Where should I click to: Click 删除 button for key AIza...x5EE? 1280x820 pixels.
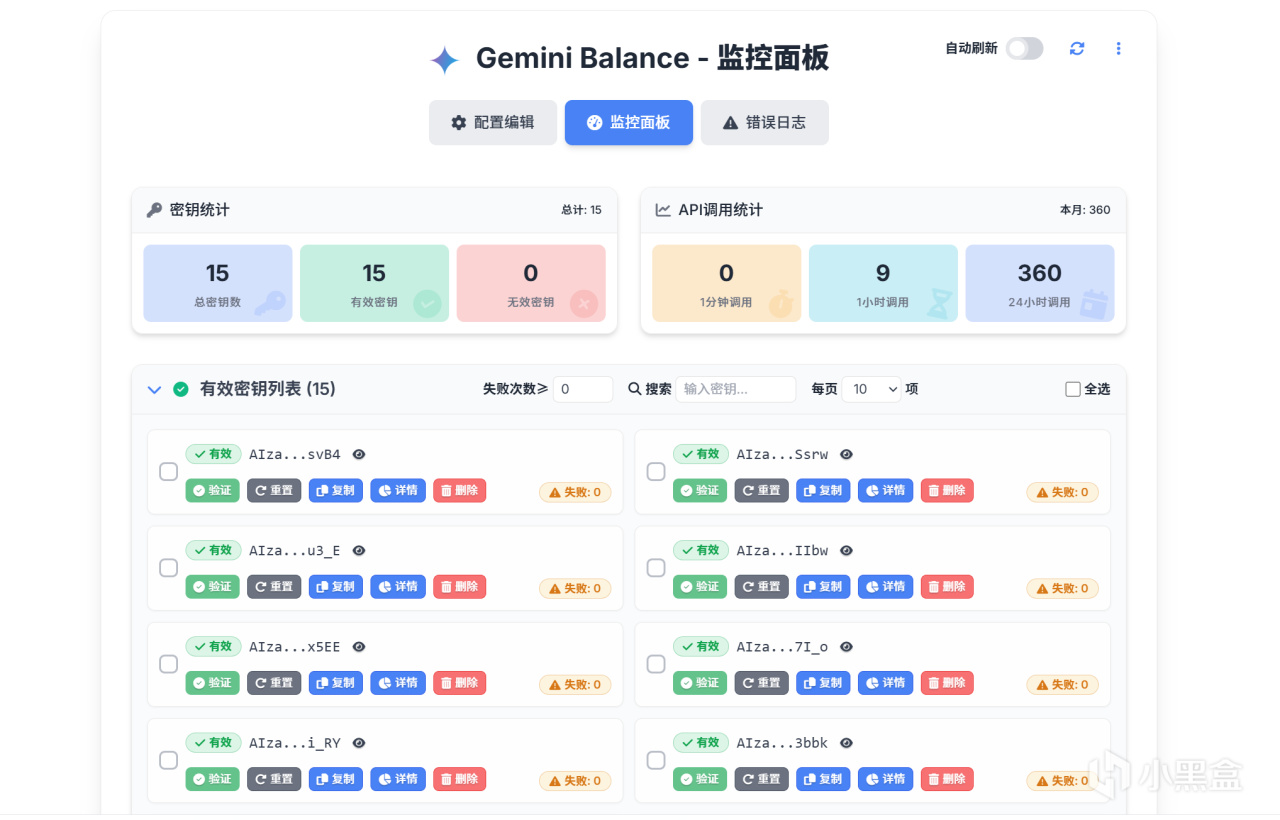pyautogui.click(x=459, y=683)
